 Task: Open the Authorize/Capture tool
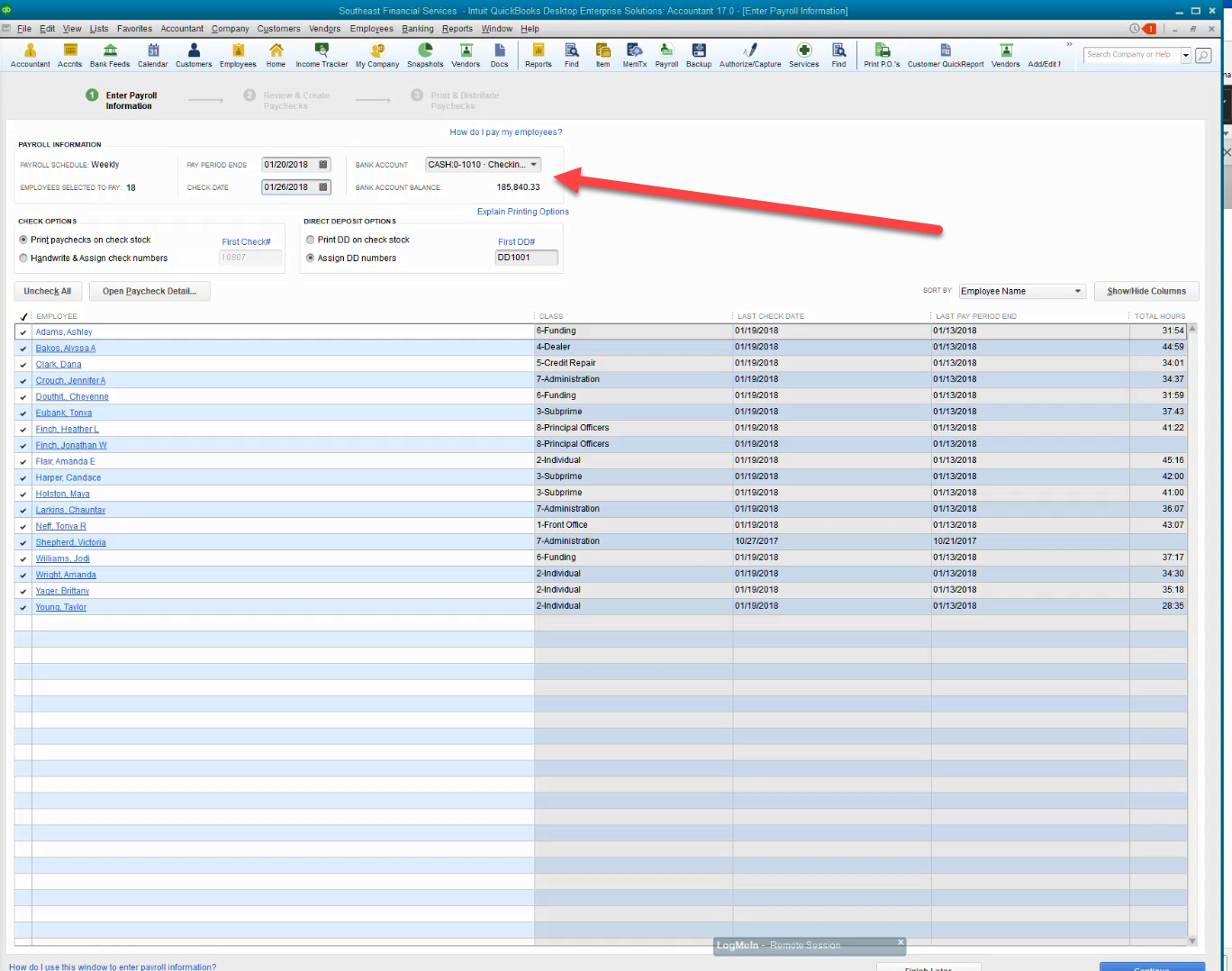click(x=749, y=54)
